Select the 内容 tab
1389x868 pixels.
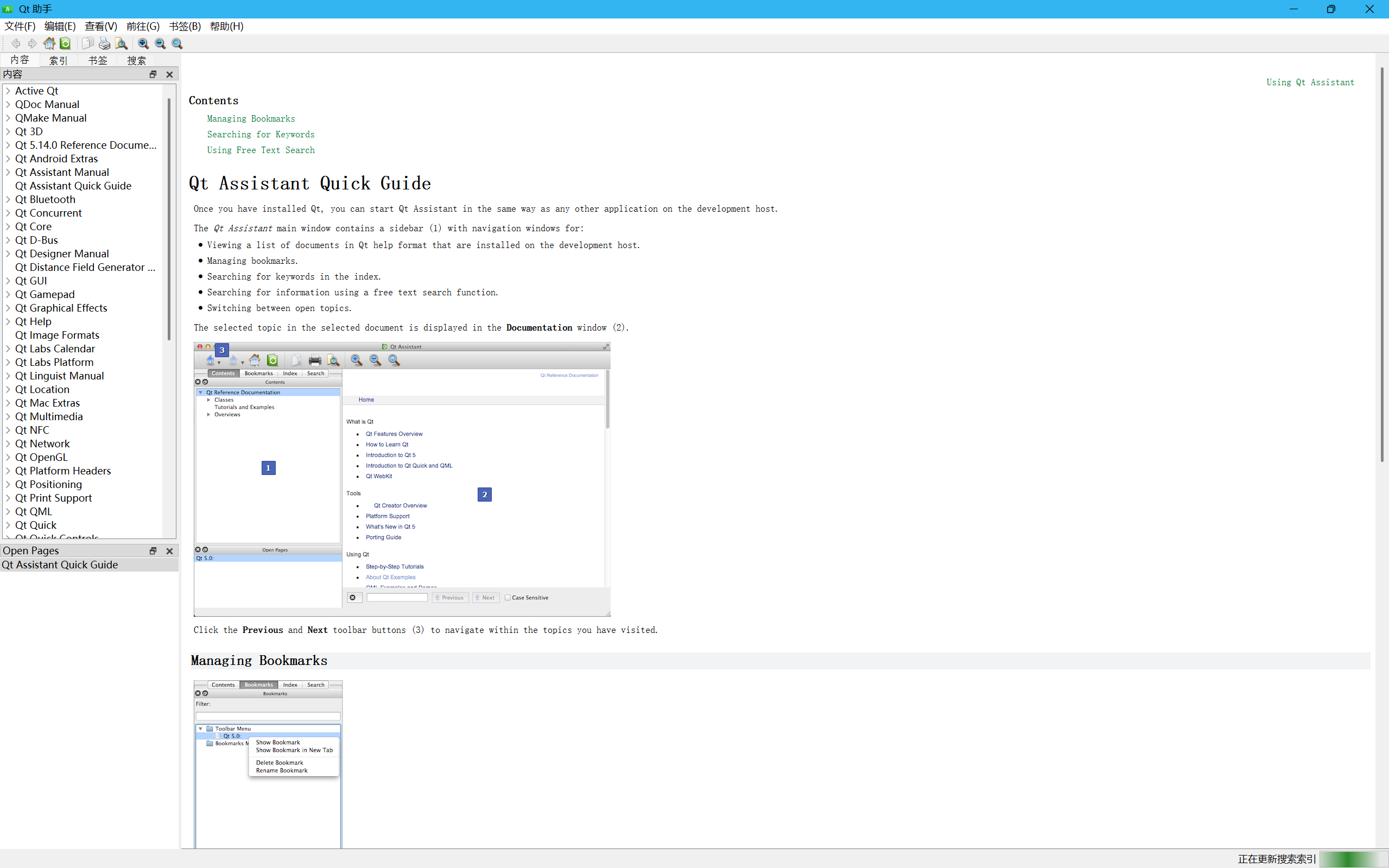[x=20, y=60]
